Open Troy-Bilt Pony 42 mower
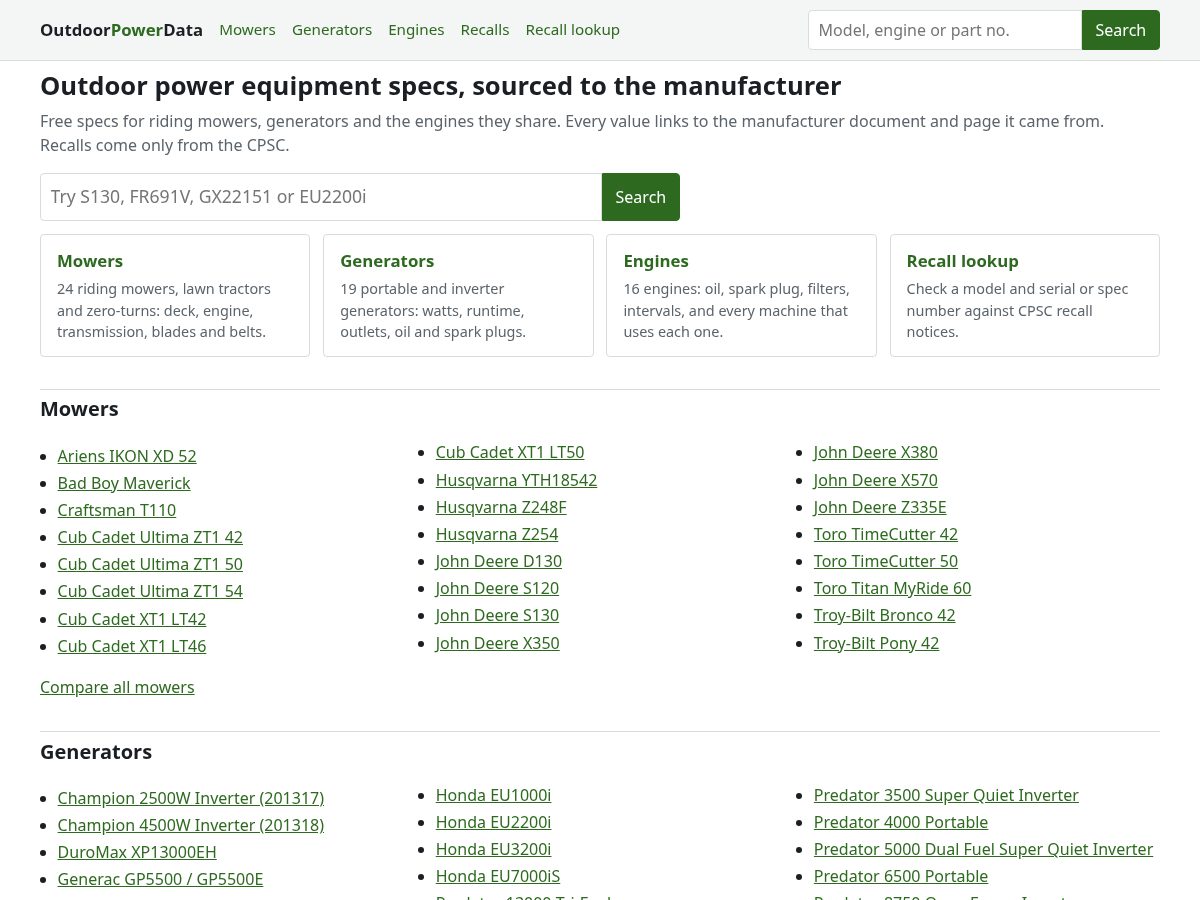This screenshot has height=900, width=1200. point(877,643)
